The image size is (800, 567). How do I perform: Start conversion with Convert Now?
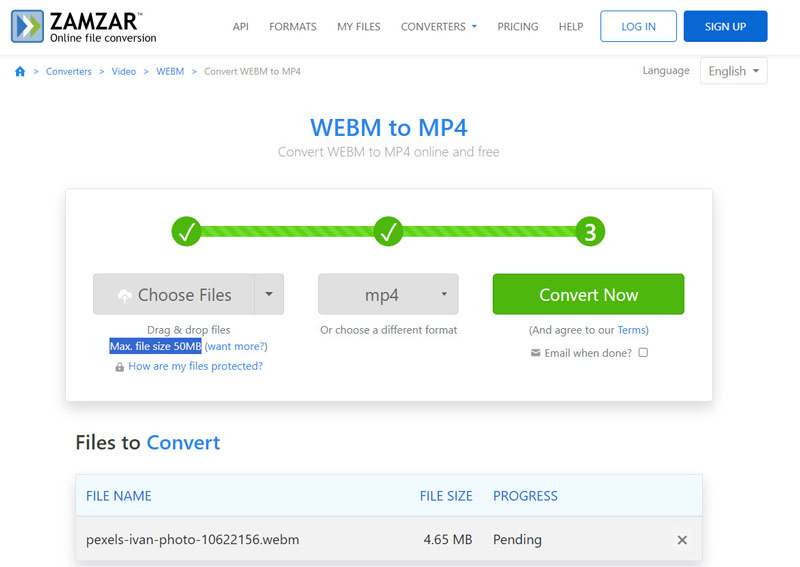[x=588, y=294]
